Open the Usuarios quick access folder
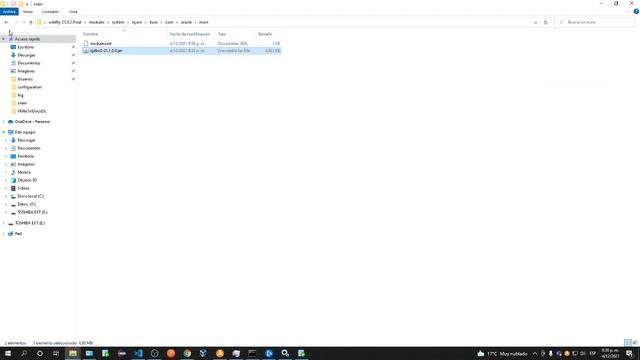This screenshot has height=360, width=640. (25, 79)
